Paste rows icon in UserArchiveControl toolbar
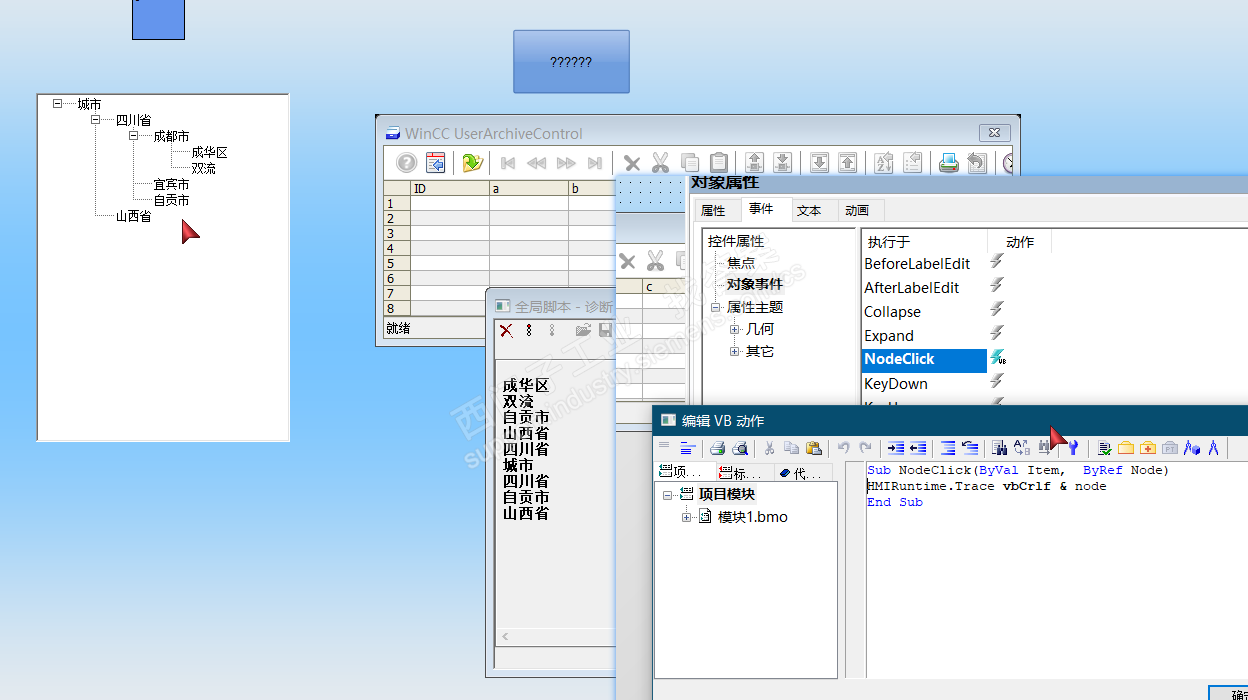This screenshot has width=1248, height=700. click(x=719, y=163)
